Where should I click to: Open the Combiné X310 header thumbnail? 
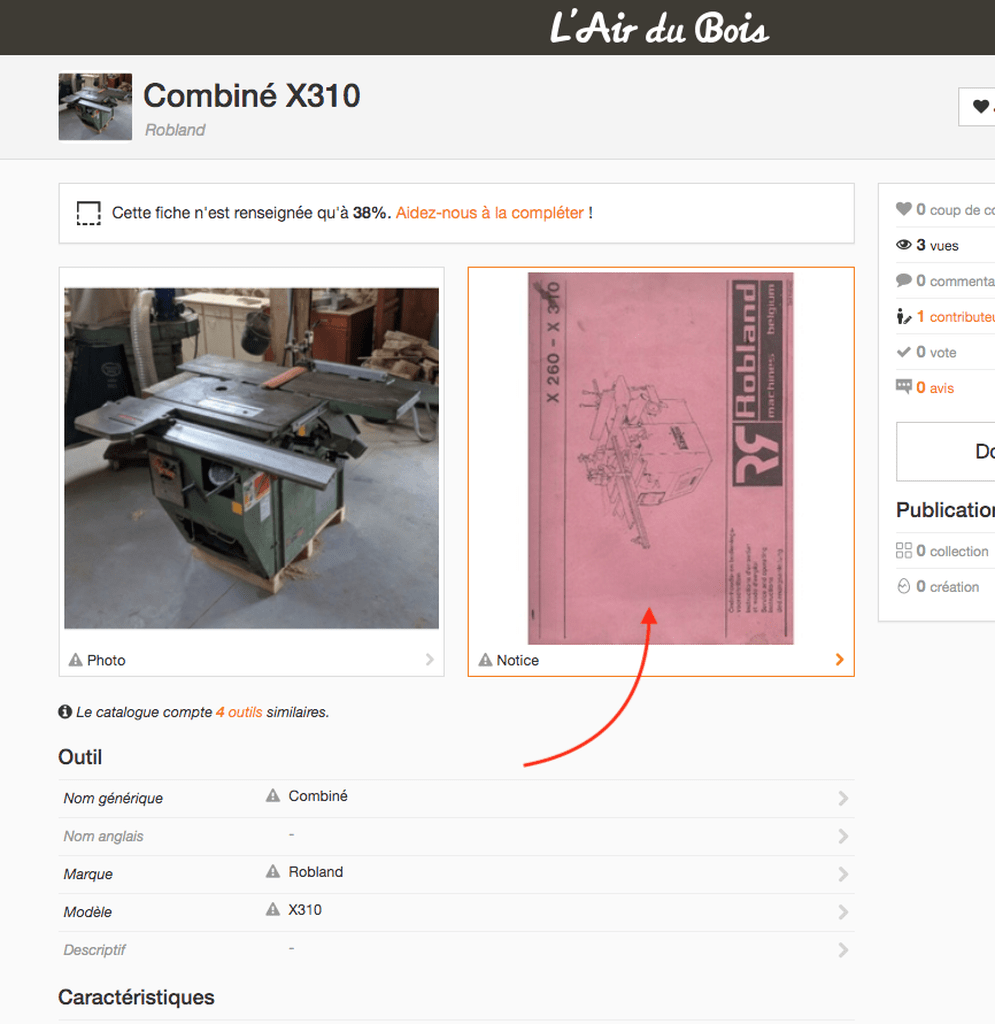tap(95, 106)
